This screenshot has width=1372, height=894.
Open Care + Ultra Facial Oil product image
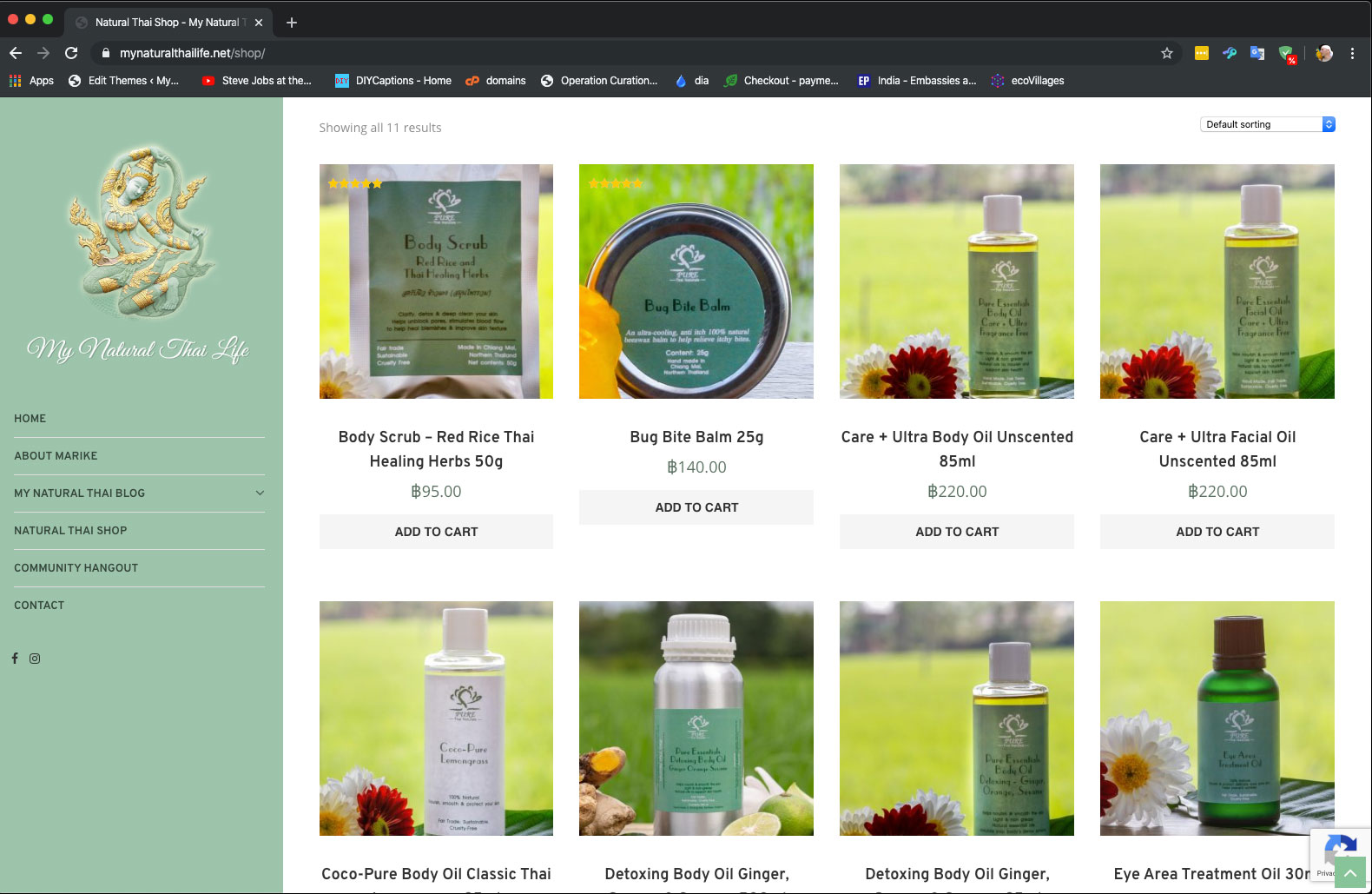click(x=1217, y=281)
